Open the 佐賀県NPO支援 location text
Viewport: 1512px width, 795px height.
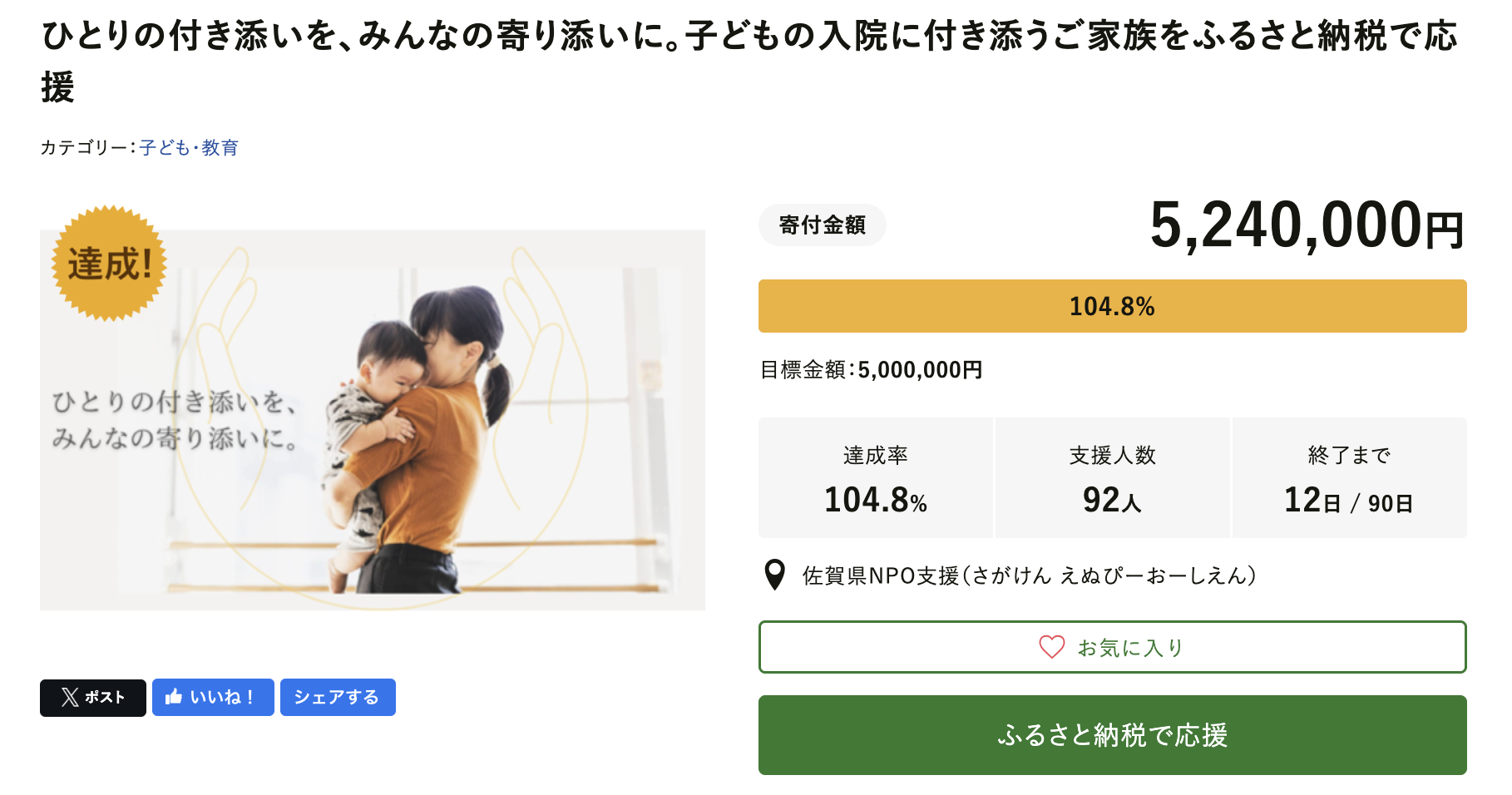coord(1029,575)
